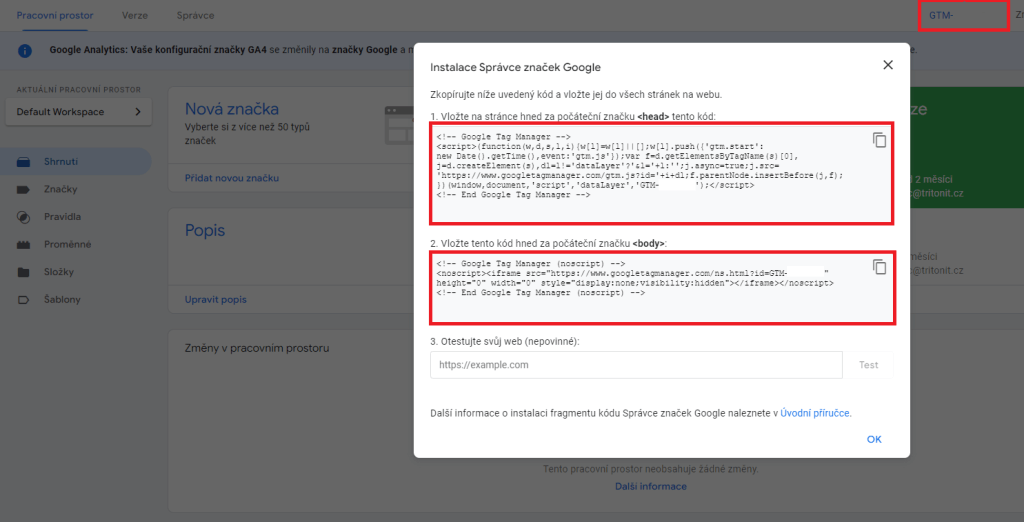Click the blue info icon in banner
The height and width of the screenshot is (522, 1024).
click(x=25, y=50)
